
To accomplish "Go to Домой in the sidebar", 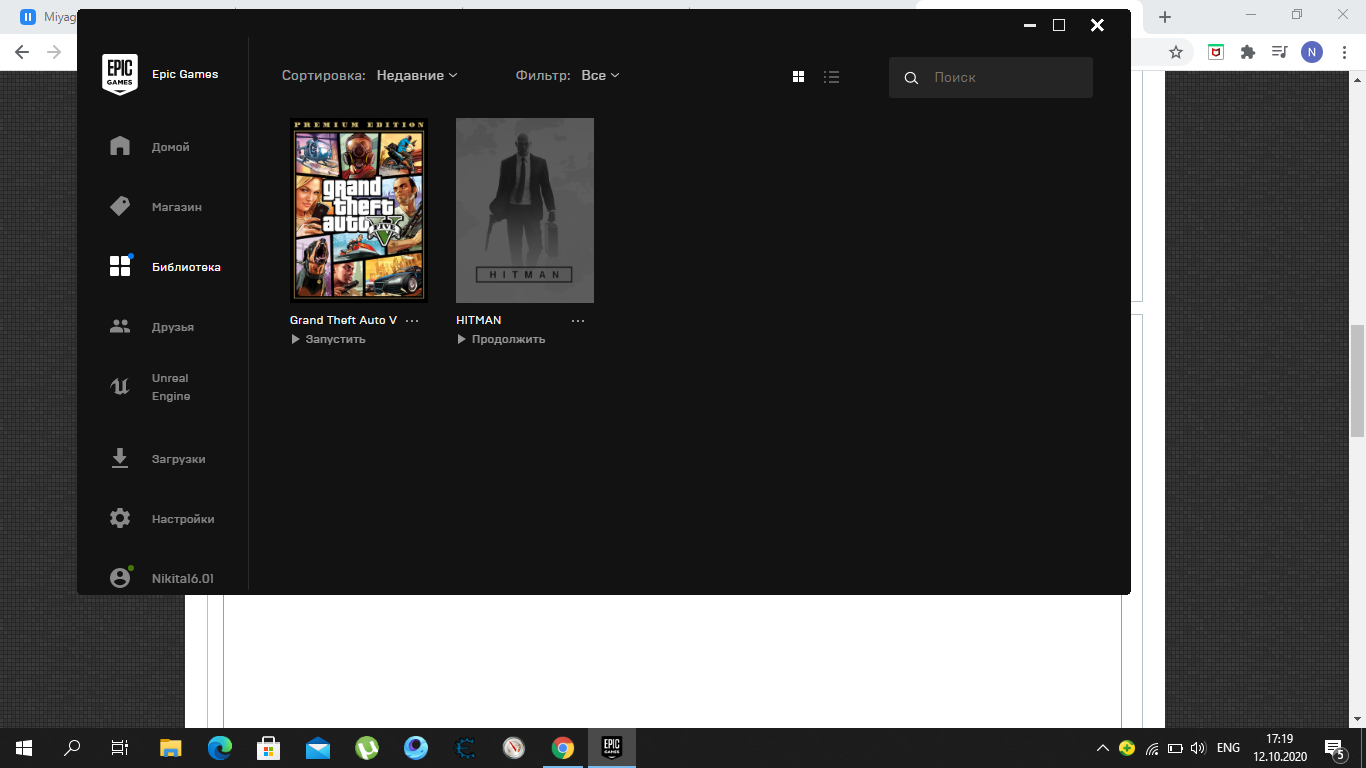I will click(x=170, y=147).
